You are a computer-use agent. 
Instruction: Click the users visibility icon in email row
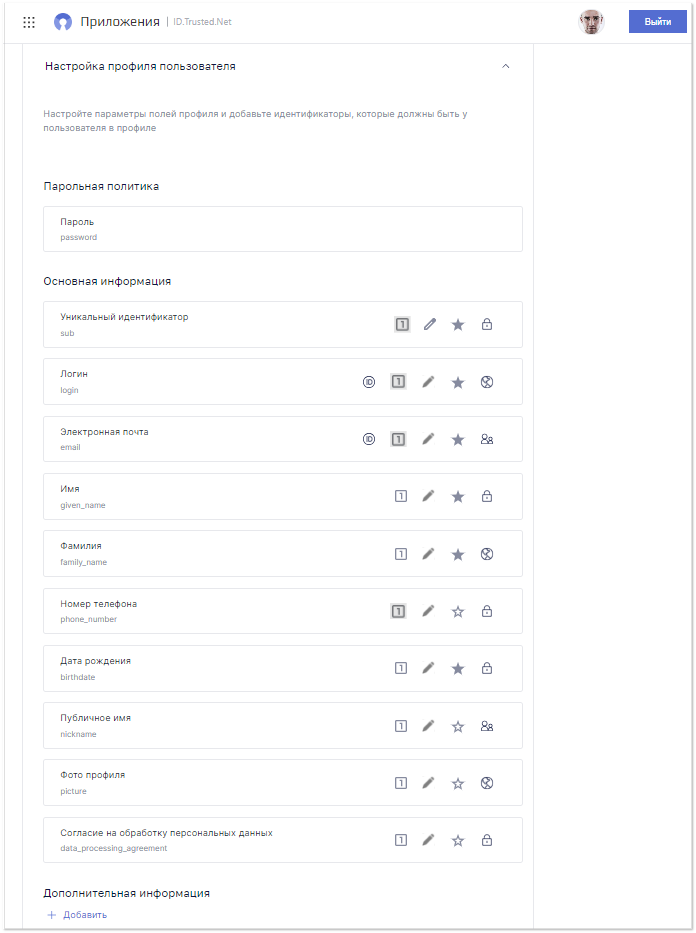pyautogui.click(x=487, y=439)
